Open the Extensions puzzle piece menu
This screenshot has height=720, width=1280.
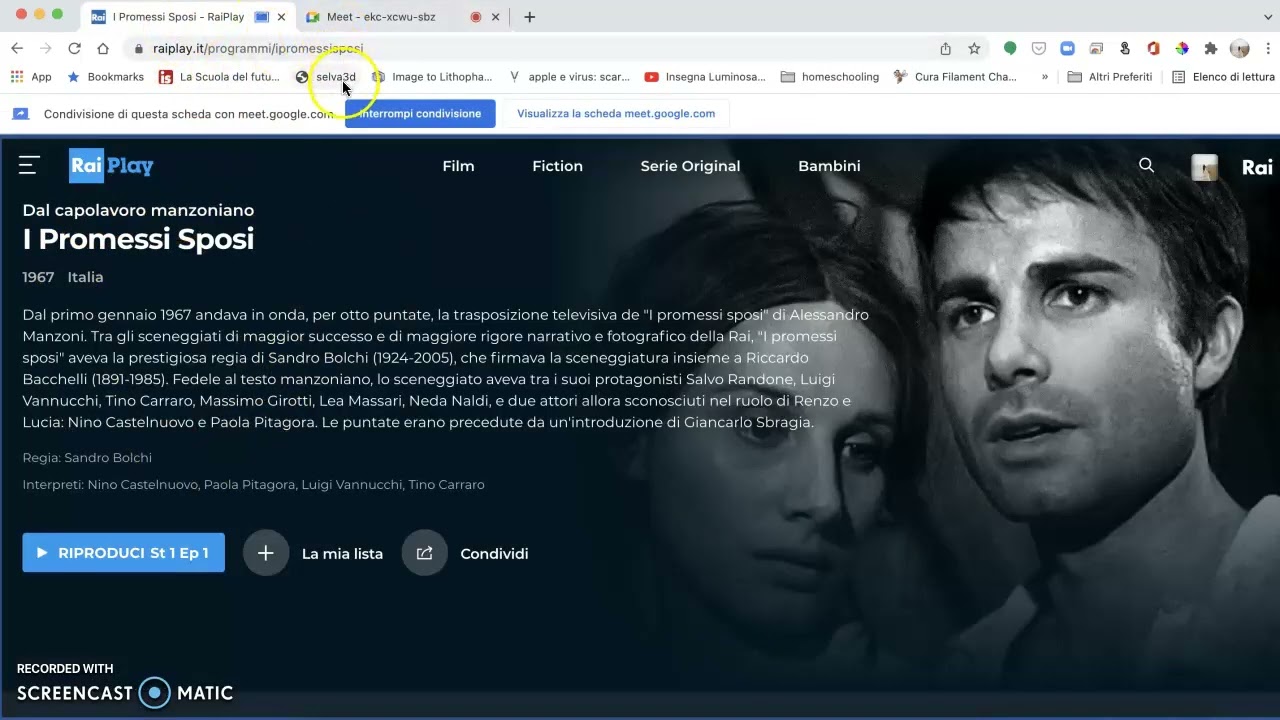[1210, 48]
